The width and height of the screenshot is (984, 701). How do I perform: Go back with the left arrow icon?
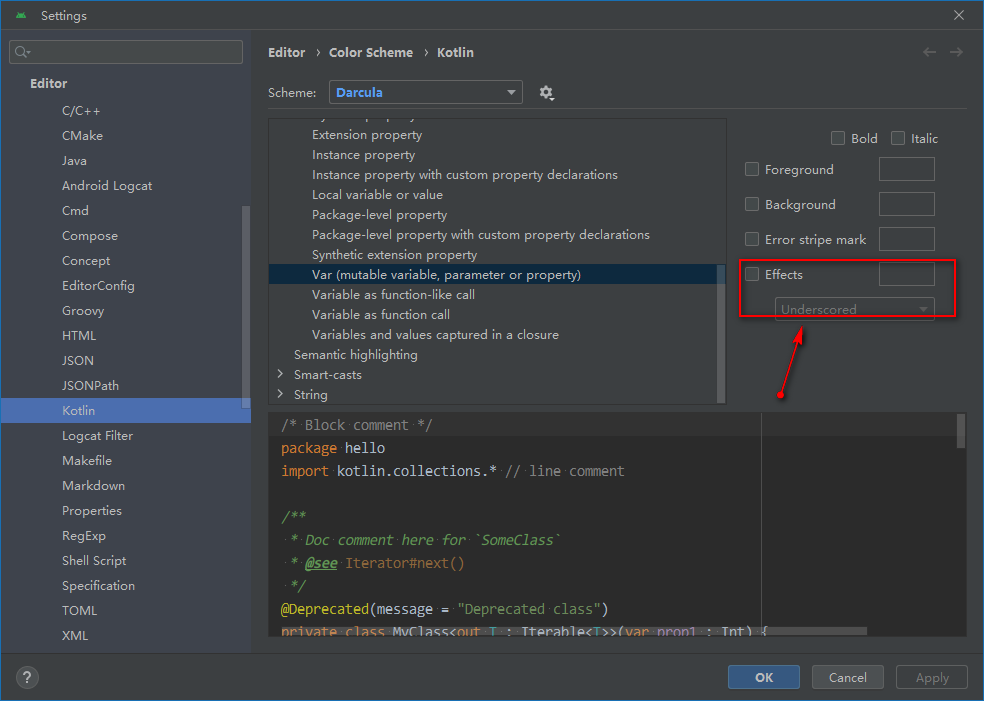[929, 52]
